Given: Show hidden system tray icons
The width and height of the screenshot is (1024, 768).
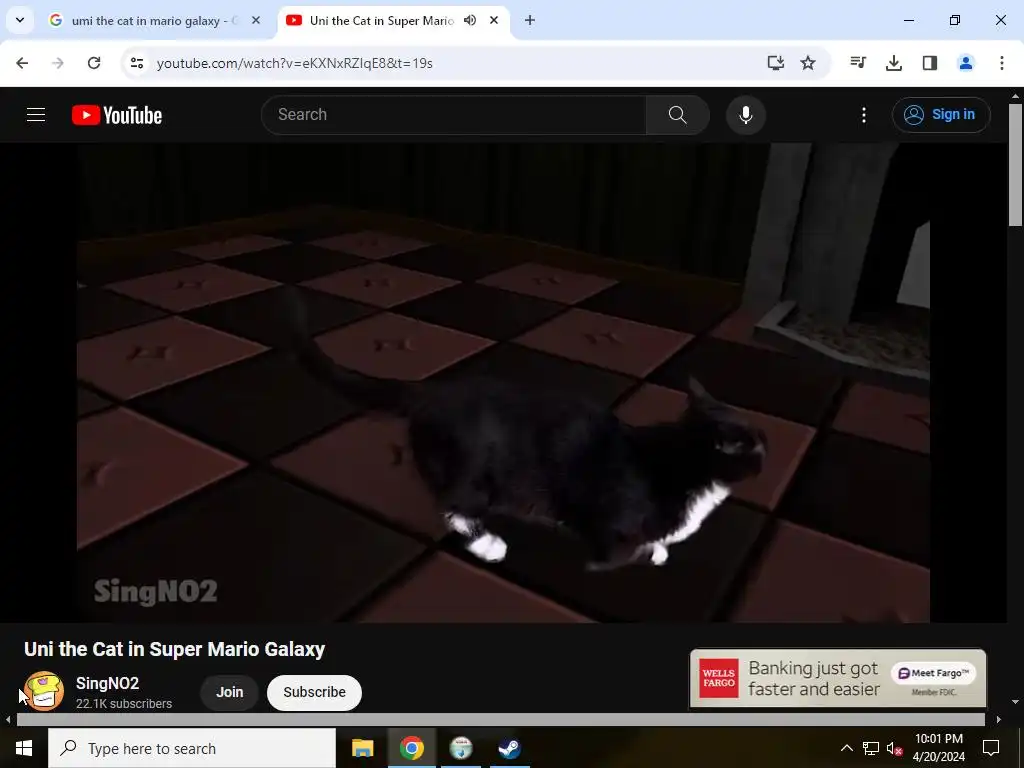Looking at the screenshot, I should [x=846, y=748].
